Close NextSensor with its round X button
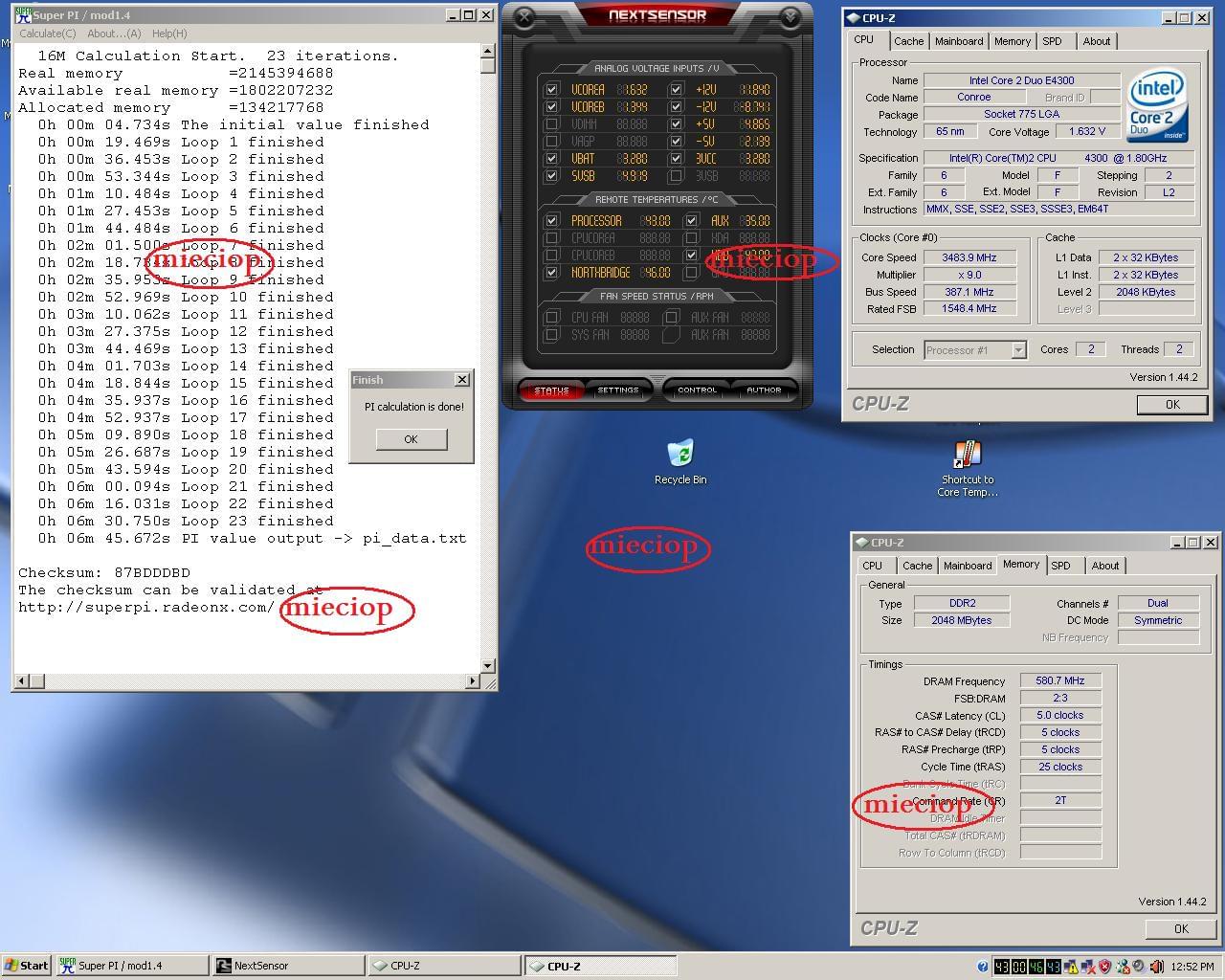This screenshot has width=1225, height=980. click(525, 17)
